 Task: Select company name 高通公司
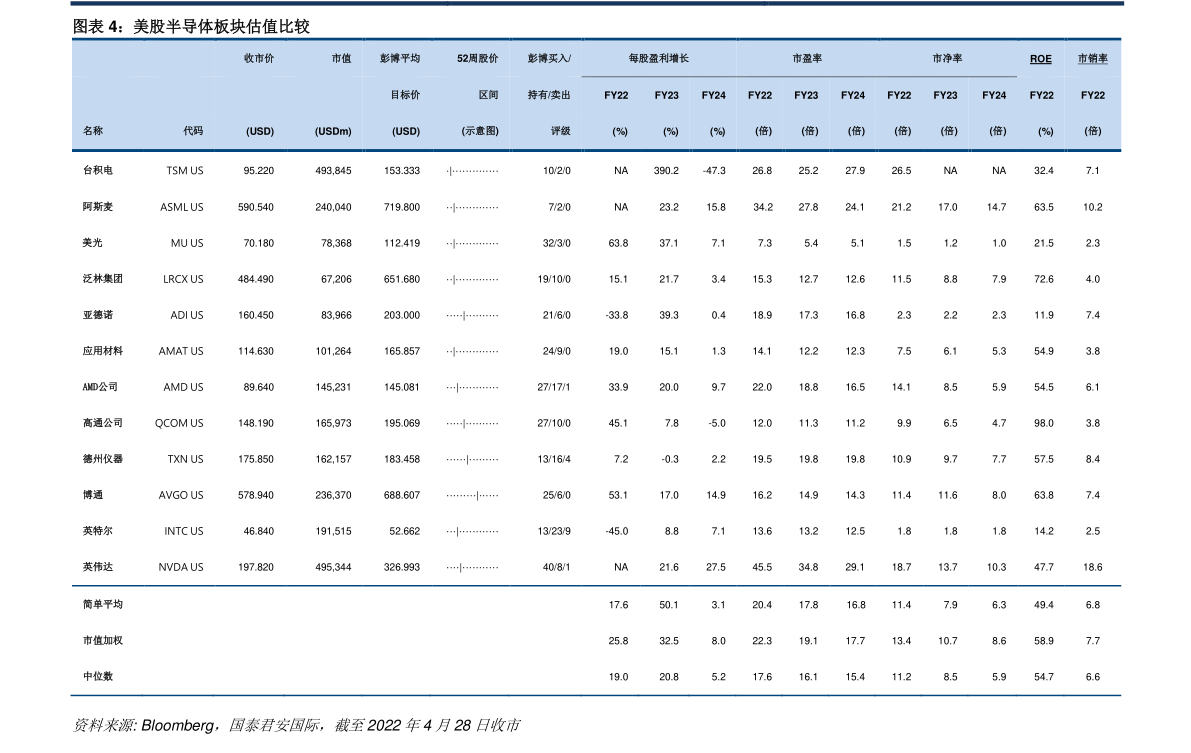pos(103,422)
